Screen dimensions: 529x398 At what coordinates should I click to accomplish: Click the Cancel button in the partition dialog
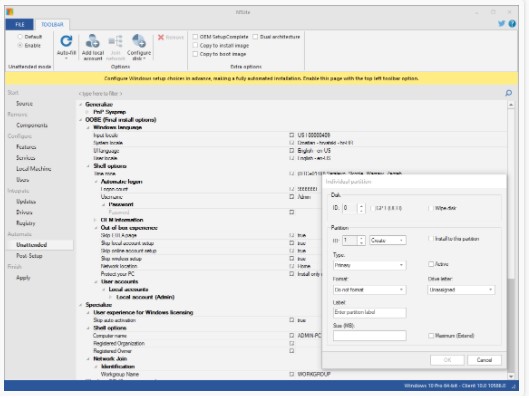[x=484, y=360]
